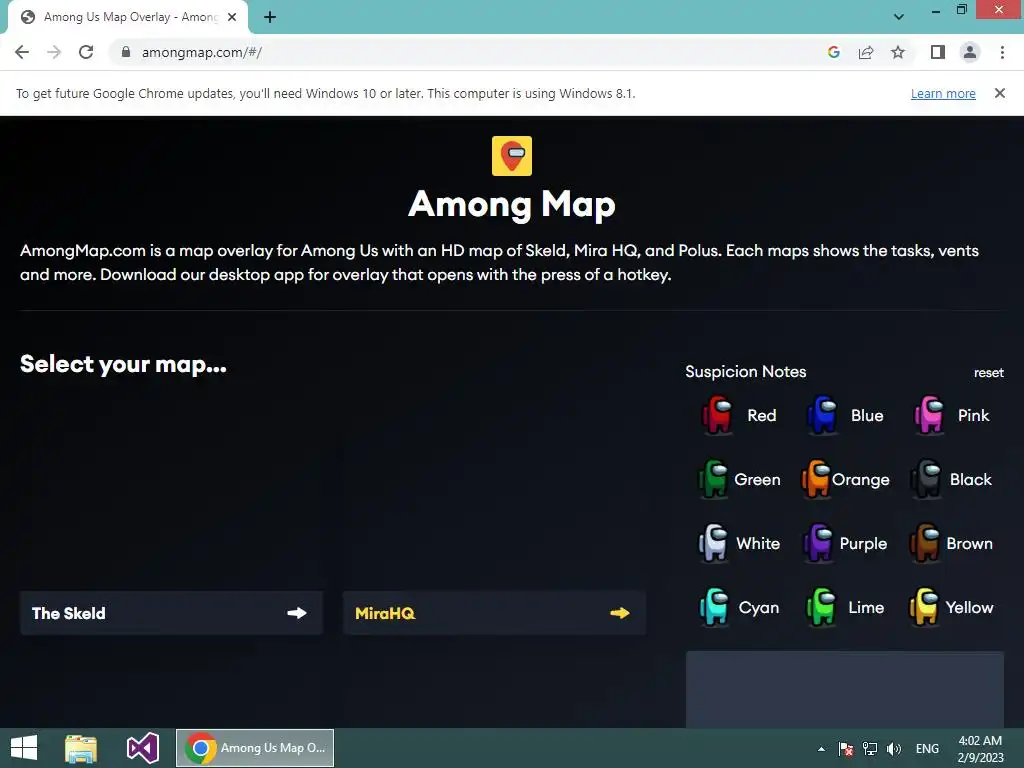Share this page from the toolbar

pos(866,52)
